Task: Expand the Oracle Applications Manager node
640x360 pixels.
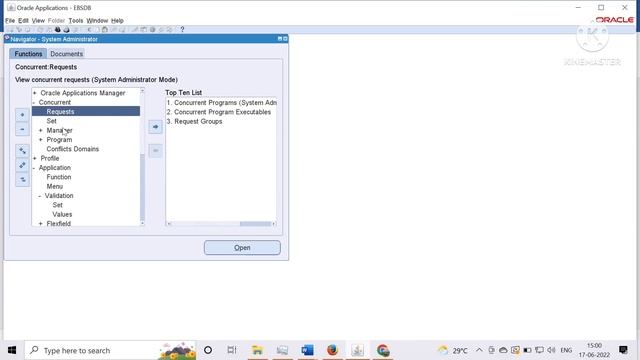Action: (x=35, y=93)
